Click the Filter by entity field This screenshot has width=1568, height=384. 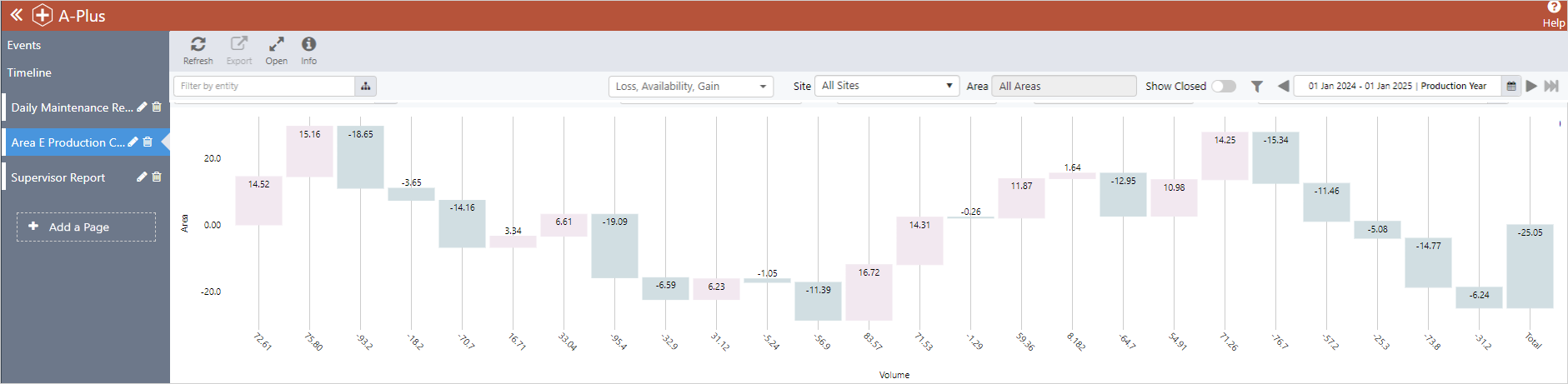tap(263, 86)
